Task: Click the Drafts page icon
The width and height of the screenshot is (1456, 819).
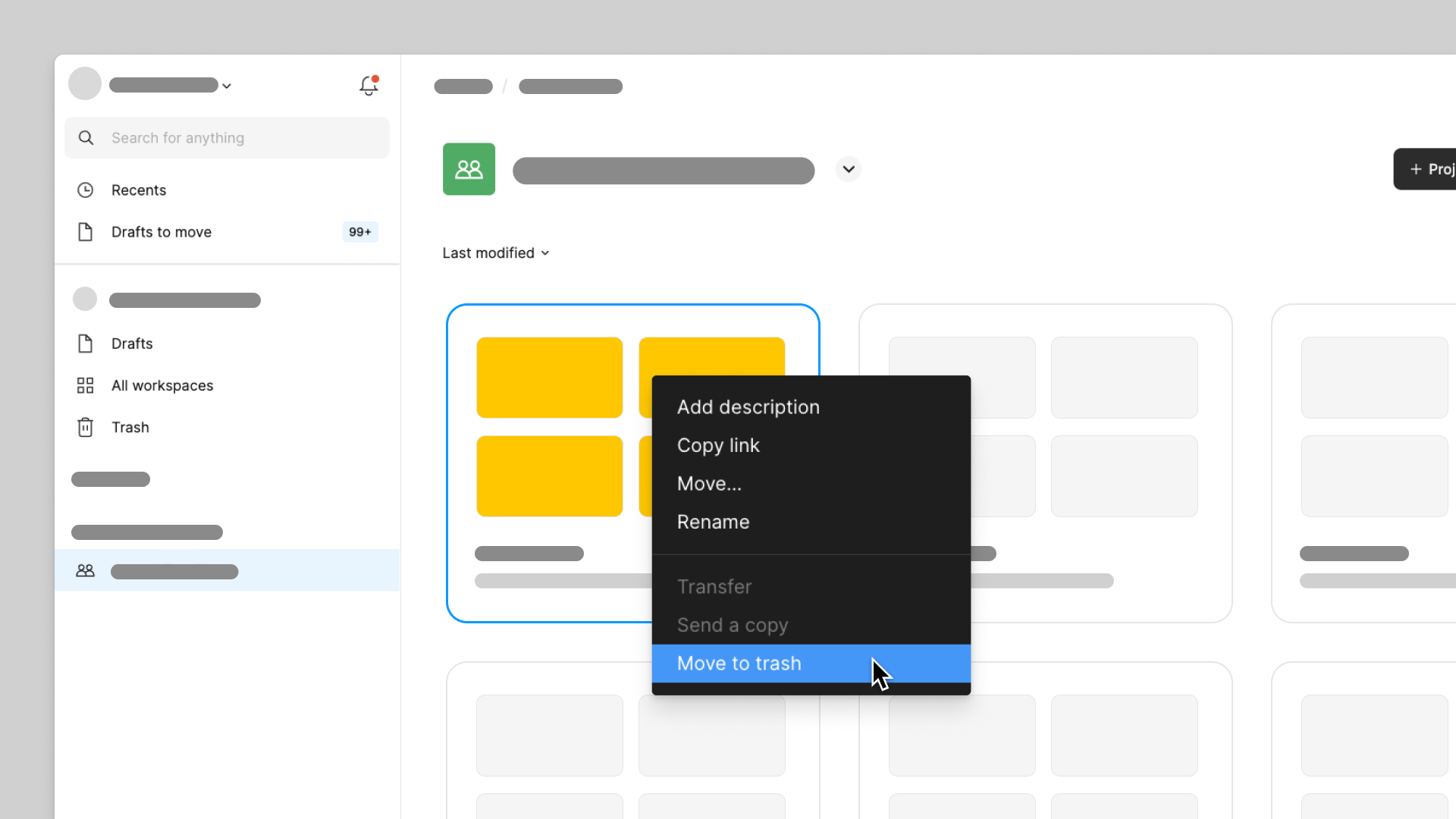Action: [85, 344]
